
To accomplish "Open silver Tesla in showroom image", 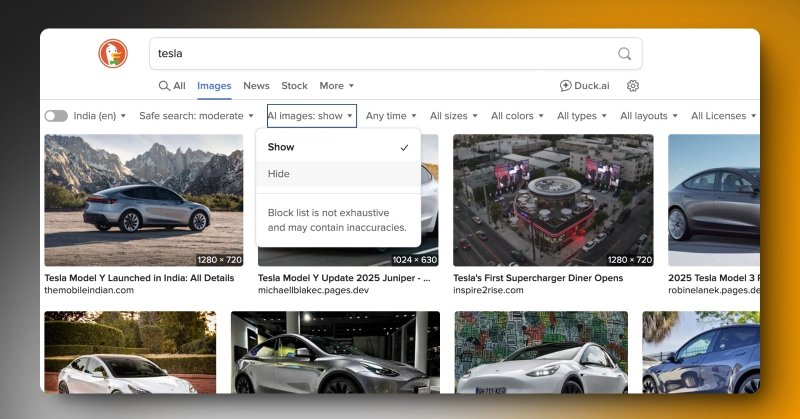I will point(335,352).
